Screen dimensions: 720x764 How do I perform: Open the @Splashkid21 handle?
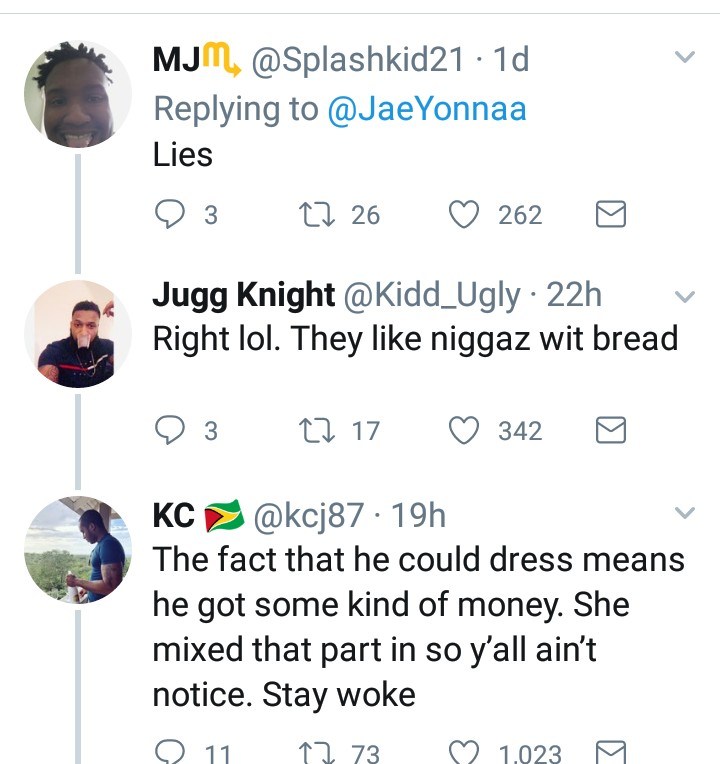(x=356, y=61)
